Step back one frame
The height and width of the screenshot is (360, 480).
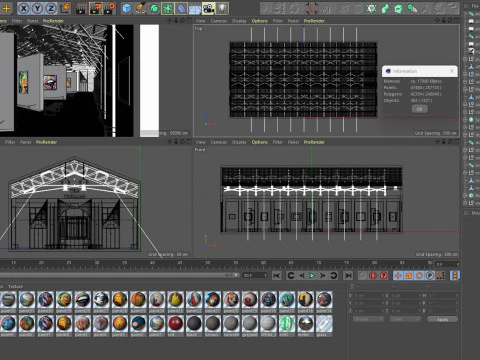(301, 275)
